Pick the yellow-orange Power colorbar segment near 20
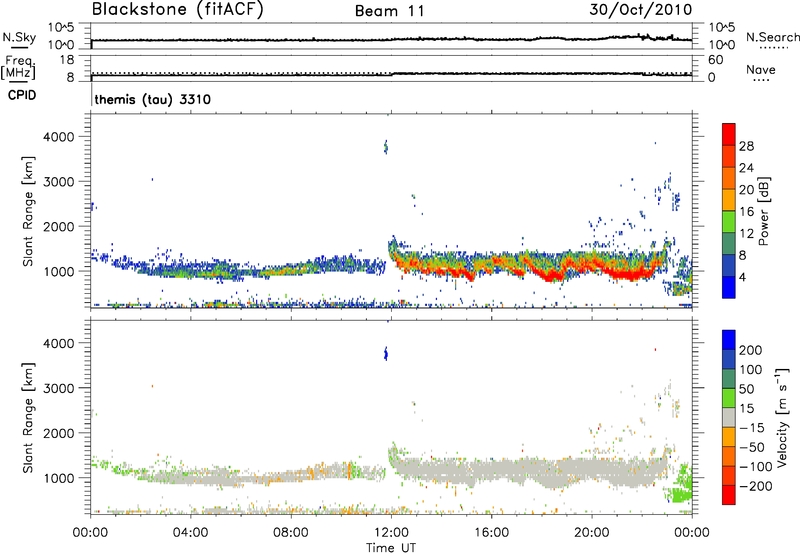Screen dimensions: 800x554 [x=729, y=200]
